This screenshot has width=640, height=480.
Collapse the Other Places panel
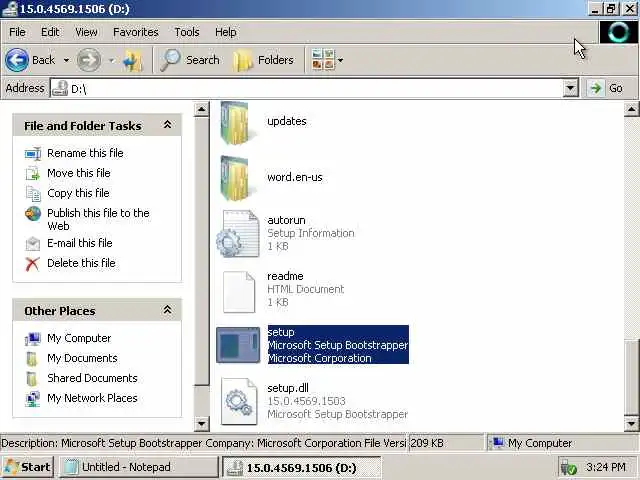point(167,310)
